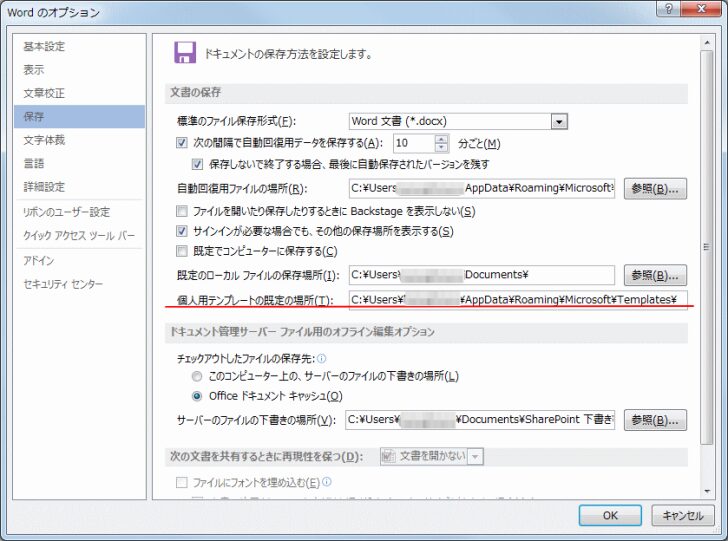Open 文章校正 category

[x=44, y=93]
